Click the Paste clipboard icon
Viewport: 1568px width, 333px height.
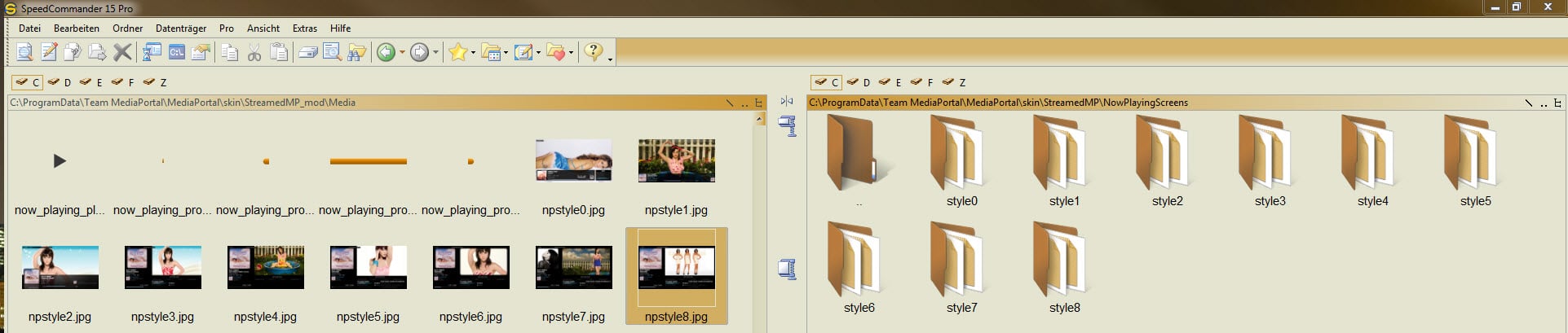coord(279,53)
